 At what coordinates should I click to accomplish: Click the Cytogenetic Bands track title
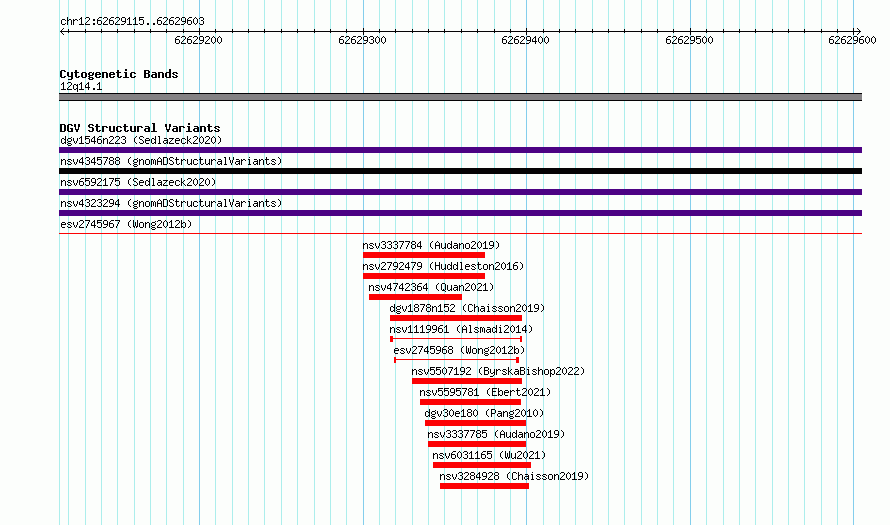(x=119, y=74)
